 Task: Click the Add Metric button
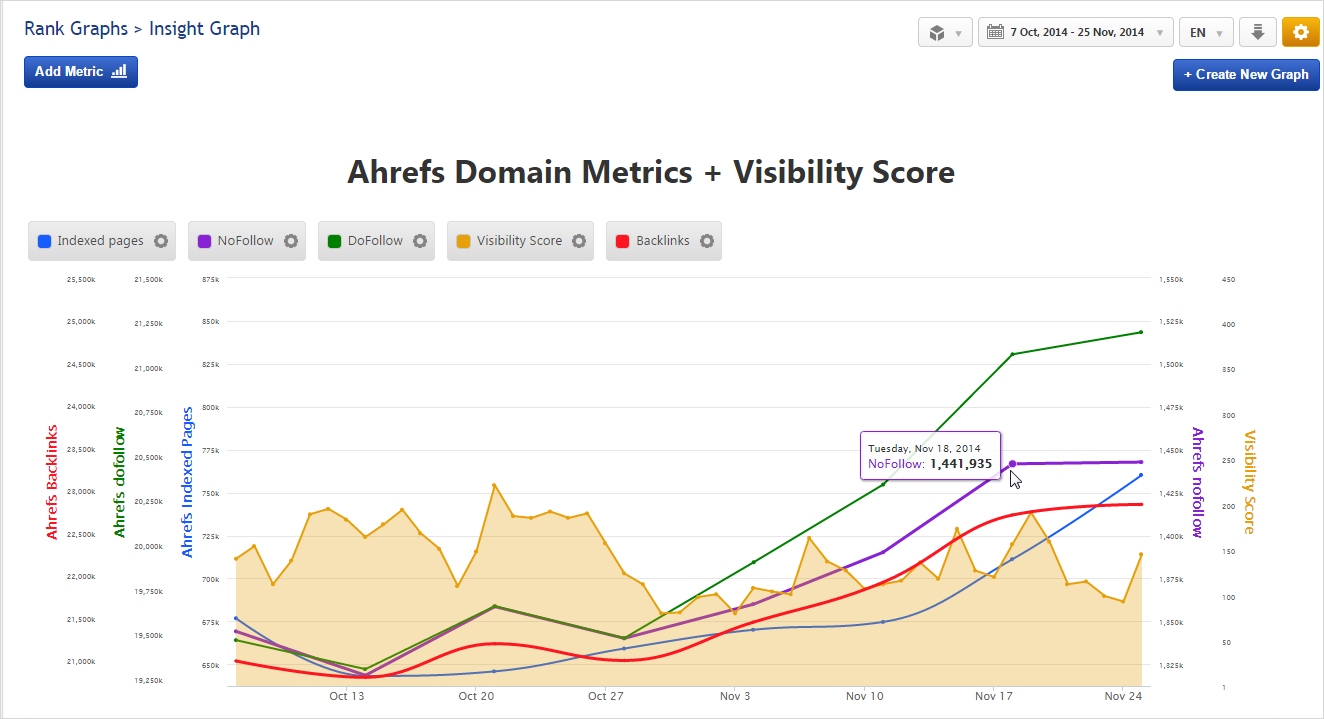[81, 72]
